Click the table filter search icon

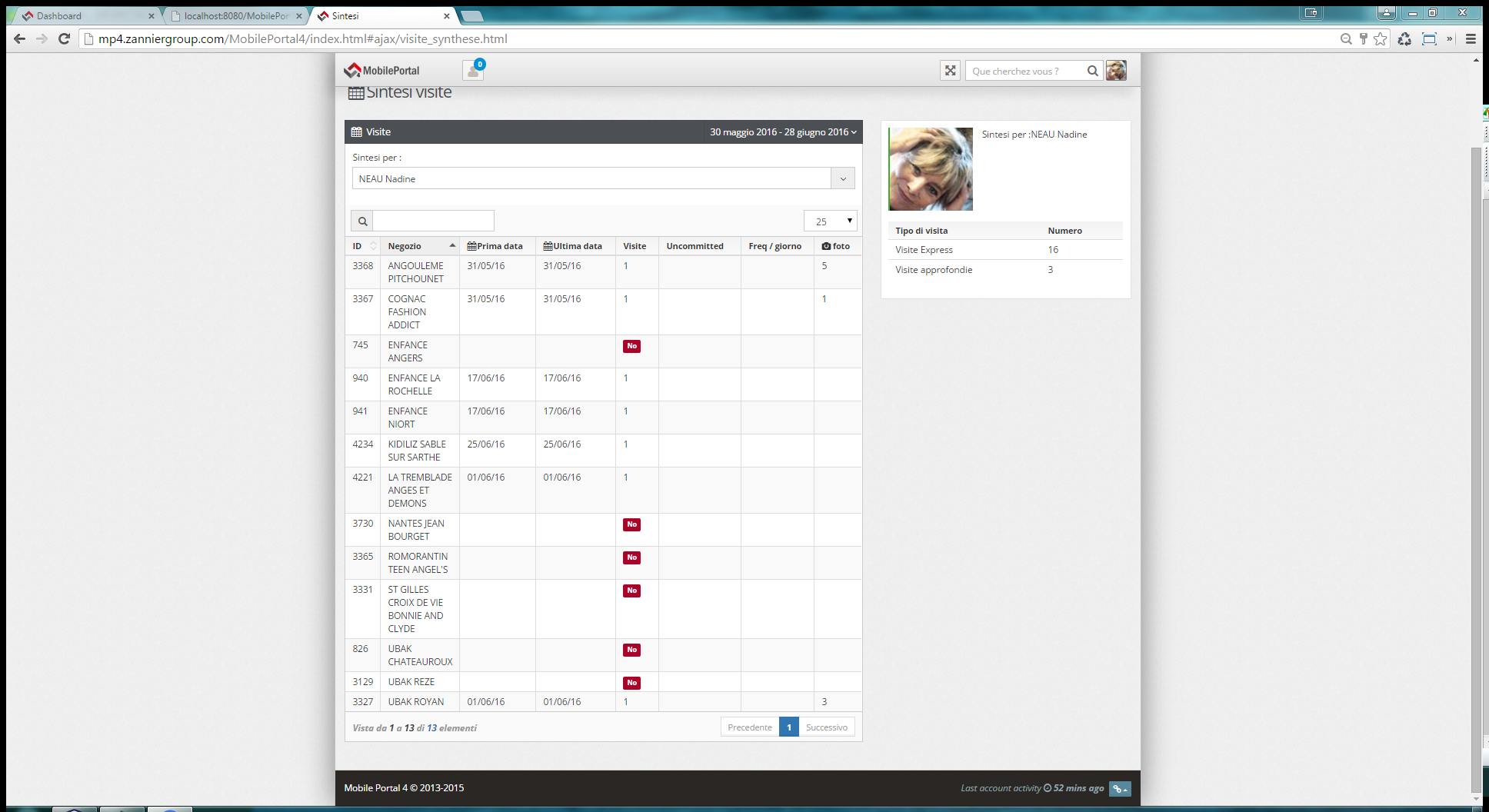(362, 221)
